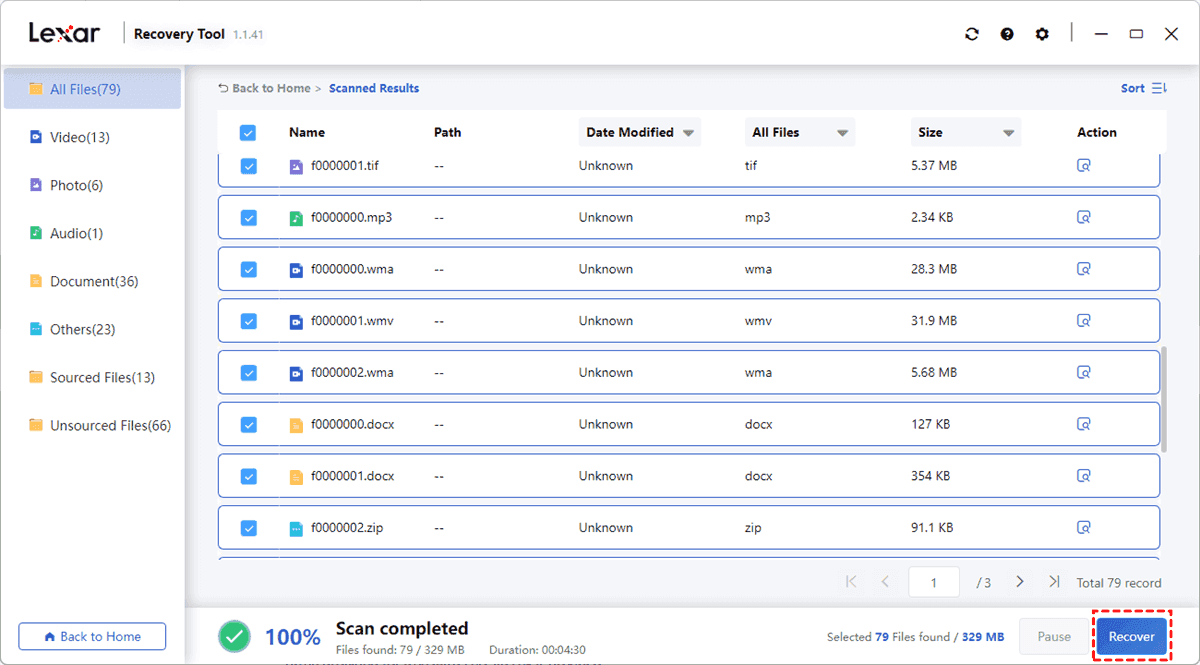Preview the f0000000.mp3 file
This screenshot has height=665, width=1200.
pyautogui.click(x=1083, y=217)
